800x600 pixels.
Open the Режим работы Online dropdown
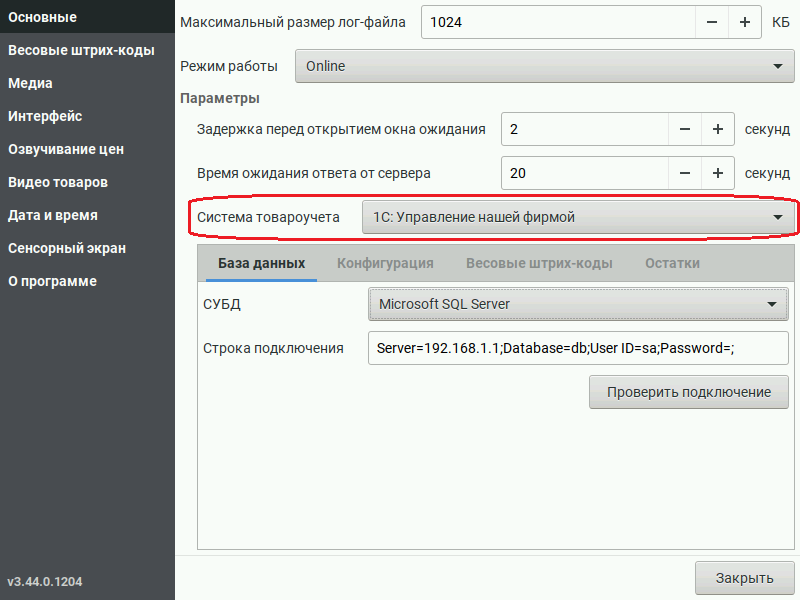tap(544, 66)
